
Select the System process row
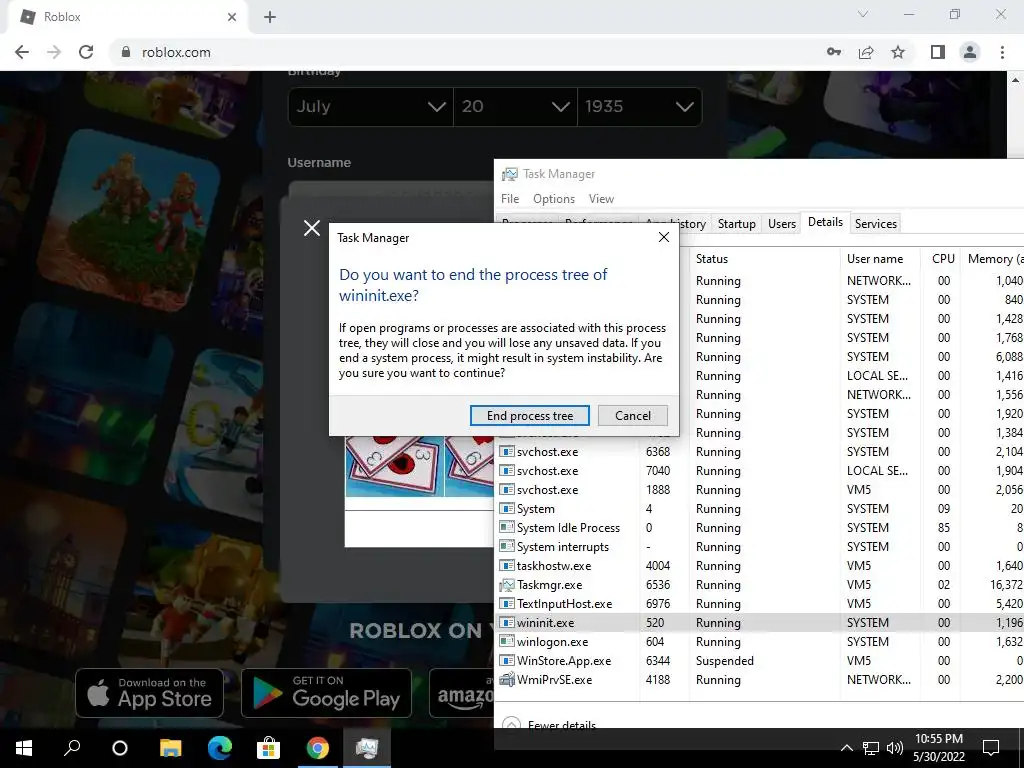[x=761, y=509]
